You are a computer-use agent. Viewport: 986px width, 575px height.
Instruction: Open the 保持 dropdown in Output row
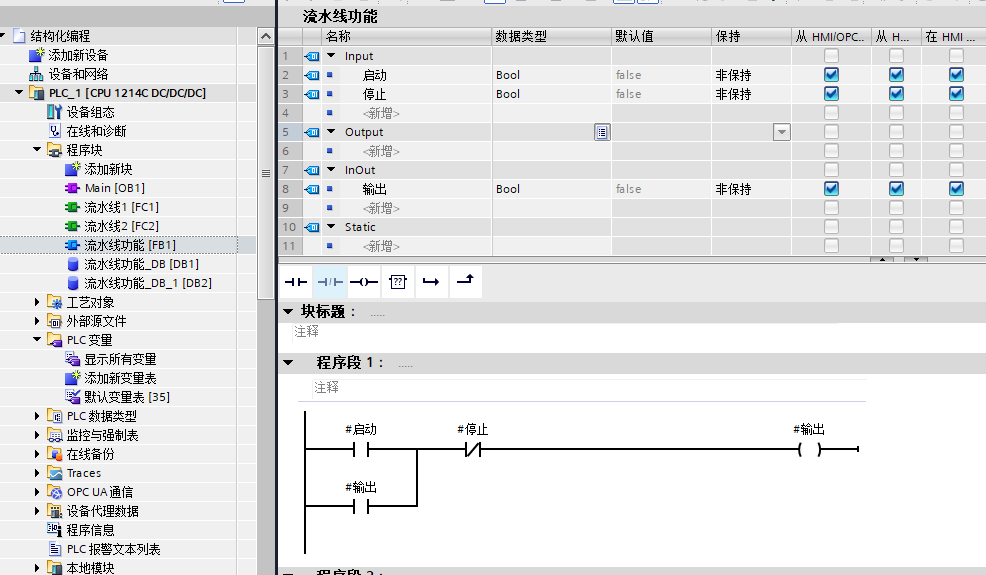tap(781, 132)
